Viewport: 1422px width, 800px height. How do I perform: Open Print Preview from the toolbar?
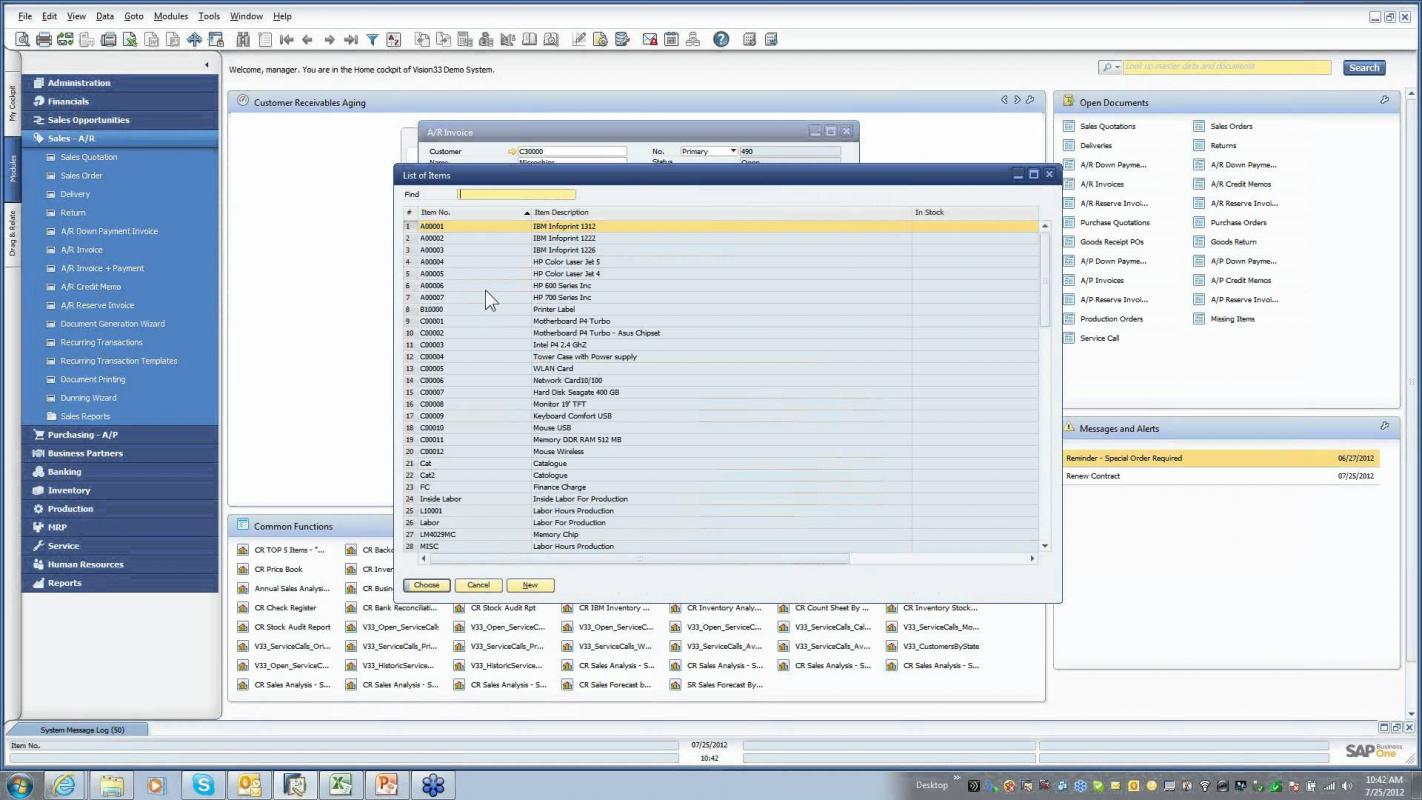(x=22, y=40)
